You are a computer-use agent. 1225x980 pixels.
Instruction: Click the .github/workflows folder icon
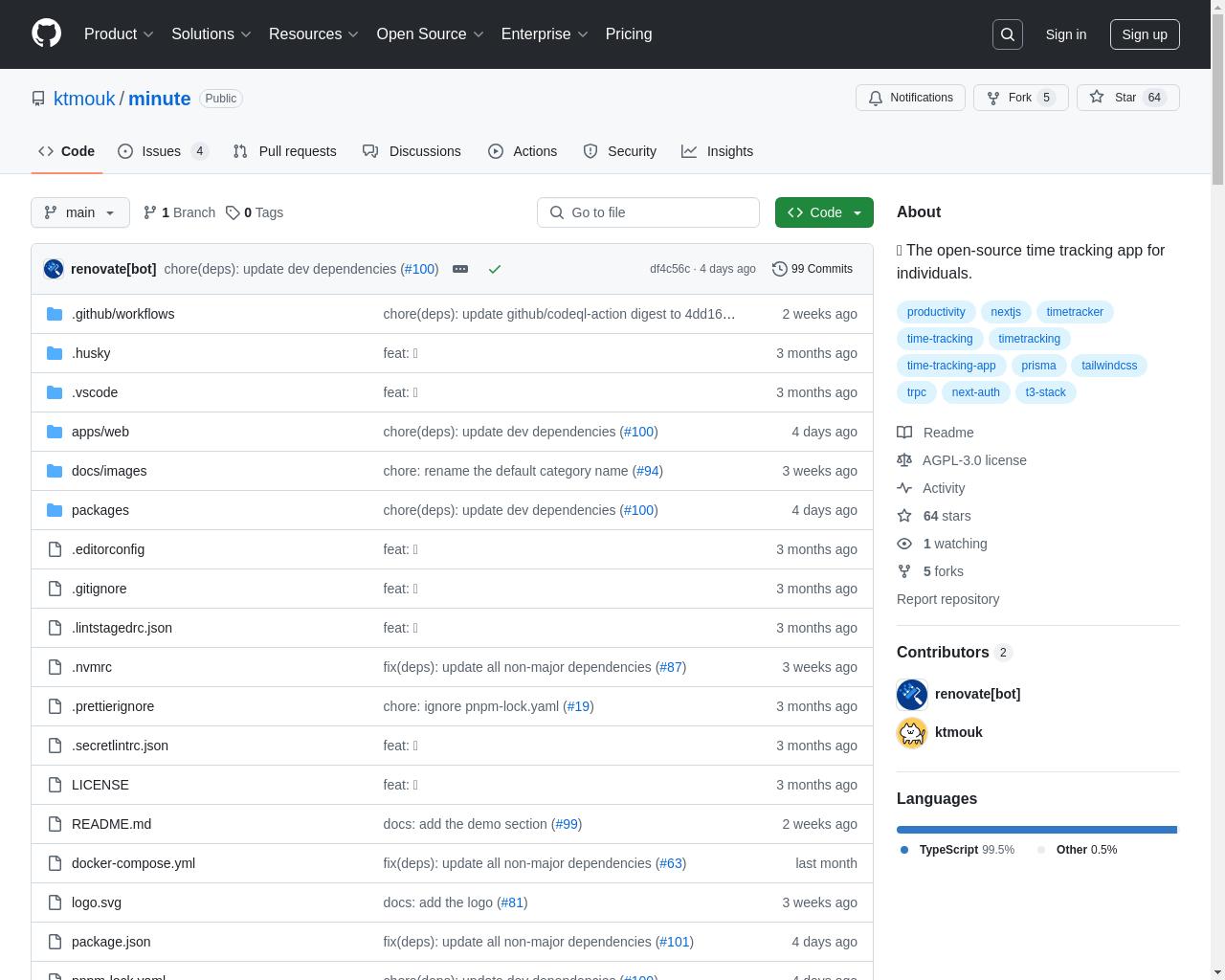point(55,314)
